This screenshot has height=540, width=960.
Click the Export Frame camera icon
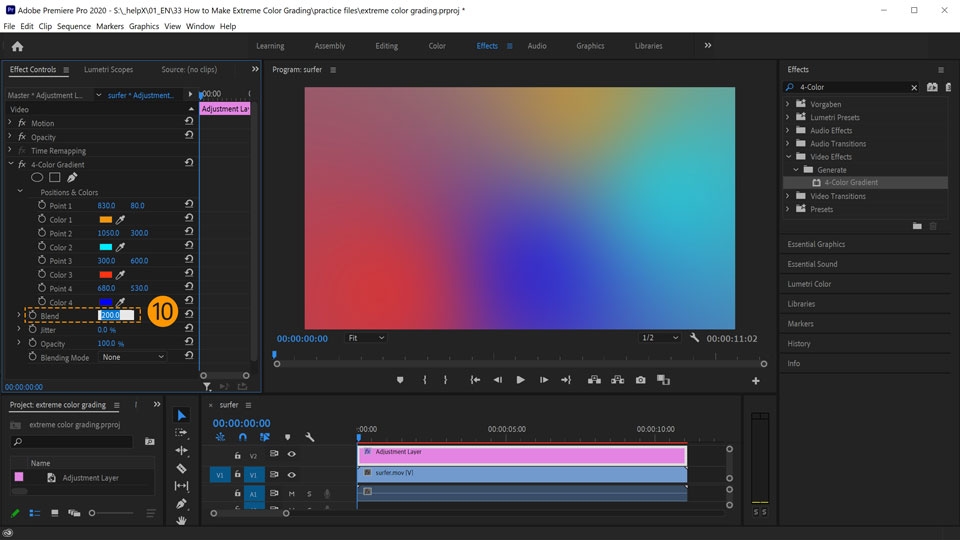[x=640, y=380]
